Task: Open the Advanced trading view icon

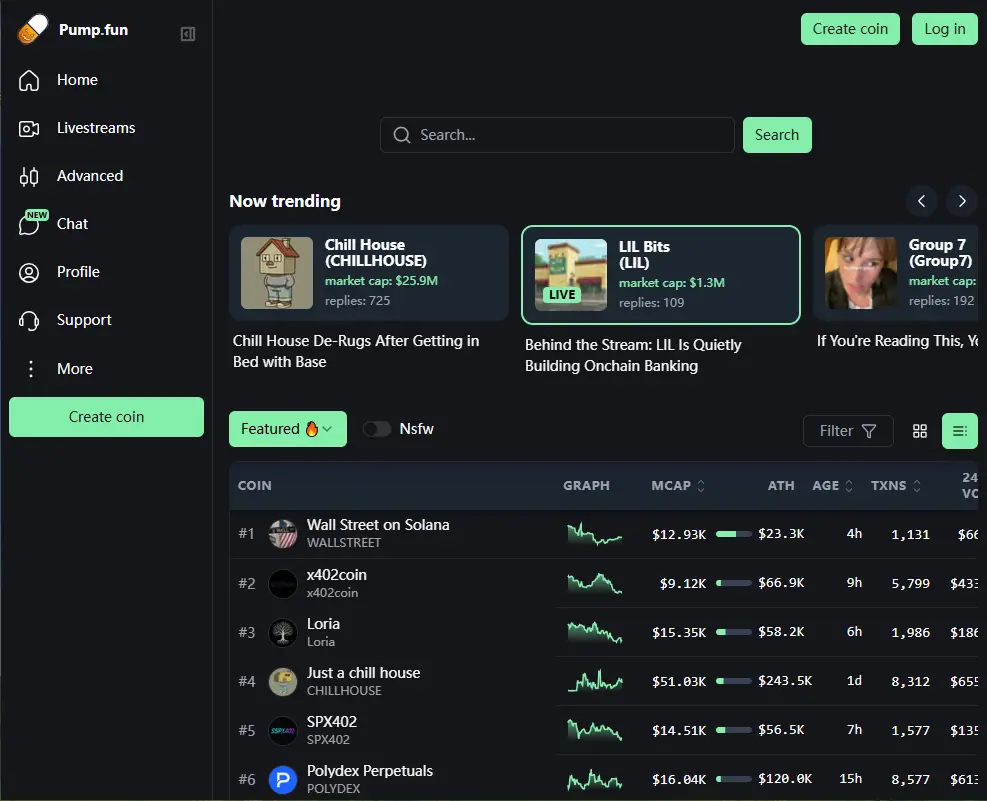Action: [x=29, y=177]
